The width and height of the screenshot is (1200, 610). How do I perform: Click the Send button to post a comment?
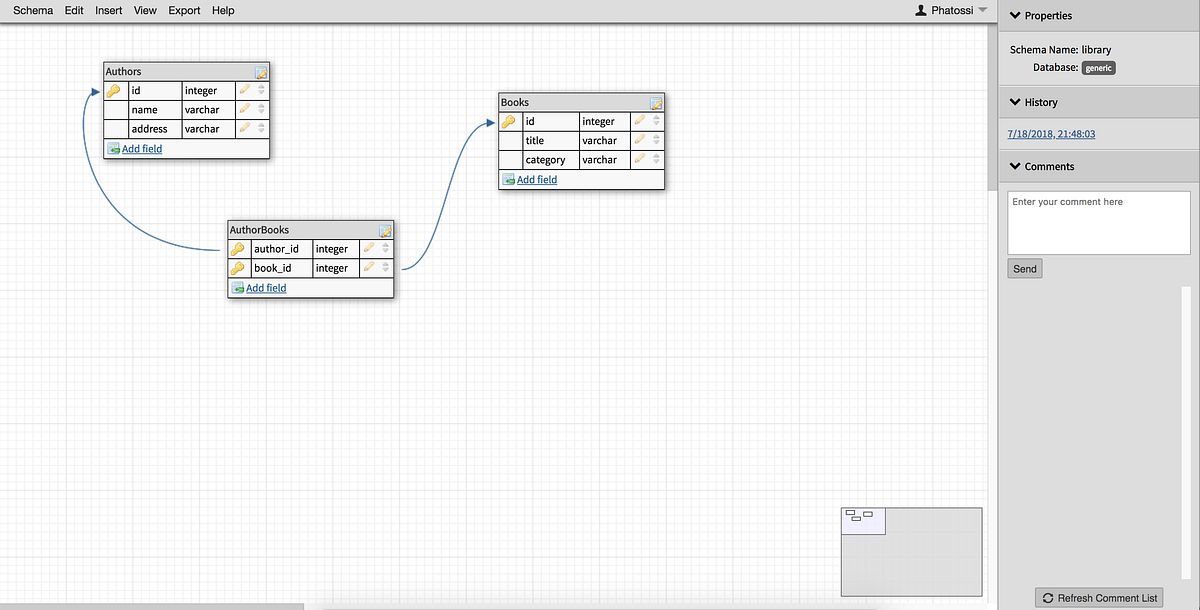tap(1024, 268)
